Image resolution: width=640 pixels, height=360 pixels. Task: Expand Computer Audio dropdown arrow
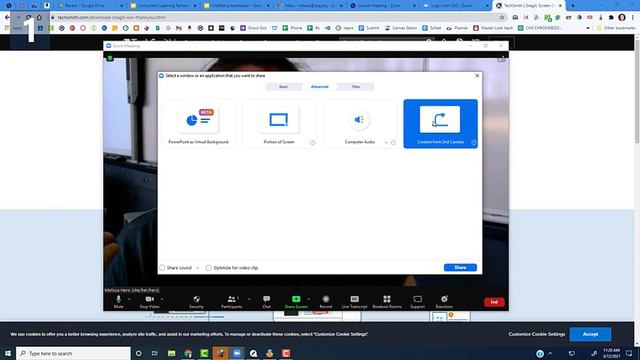coord(386,142)
